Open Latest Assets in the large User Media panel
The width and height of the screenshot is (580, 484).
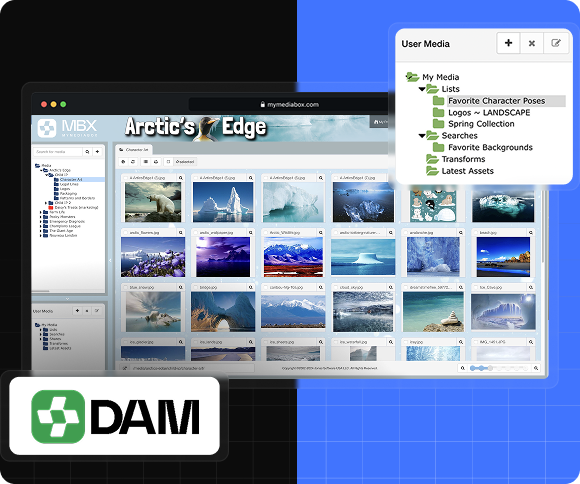pos(467,171)
